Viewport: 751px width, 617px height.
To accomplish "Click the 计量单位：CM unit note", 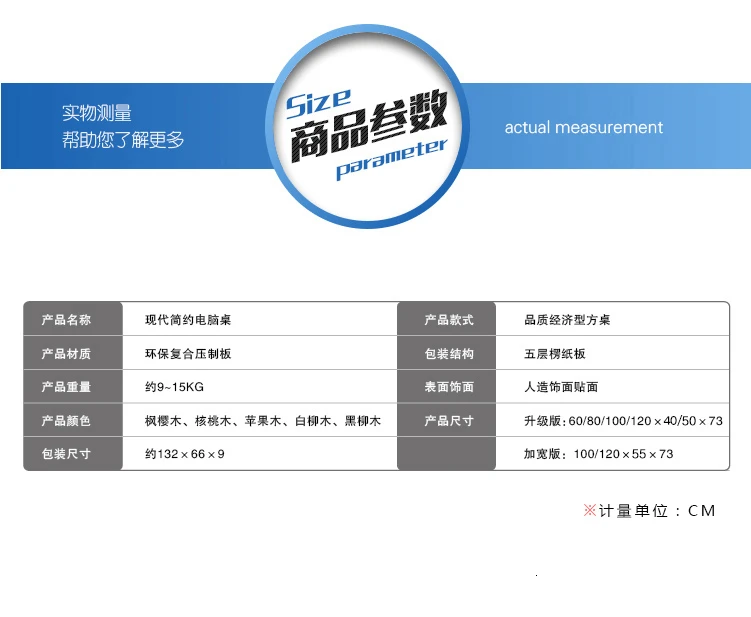I will (649, 511).
